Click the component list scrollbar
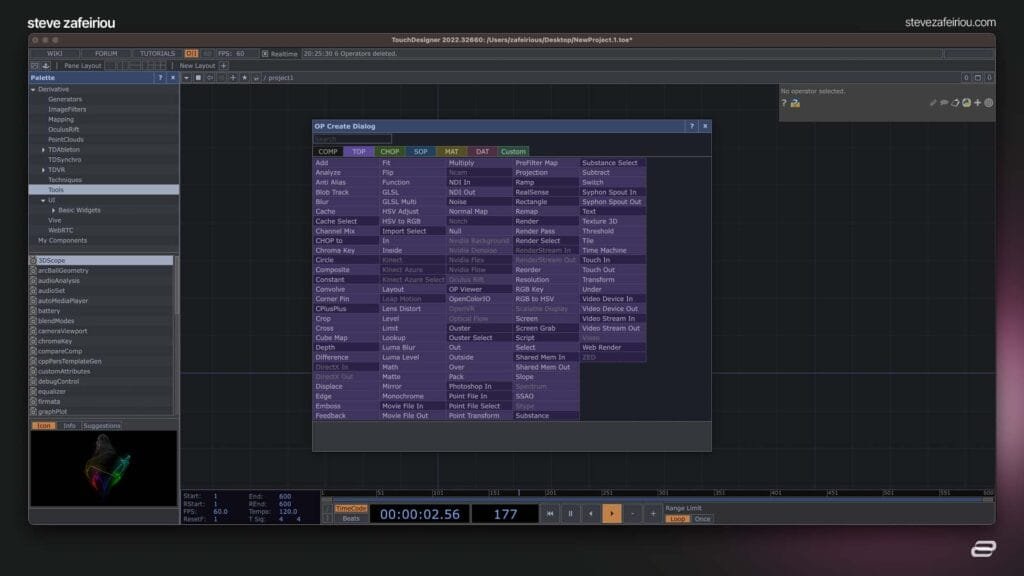This screenshot has height=576, width=1024. [x=176, y=287]
